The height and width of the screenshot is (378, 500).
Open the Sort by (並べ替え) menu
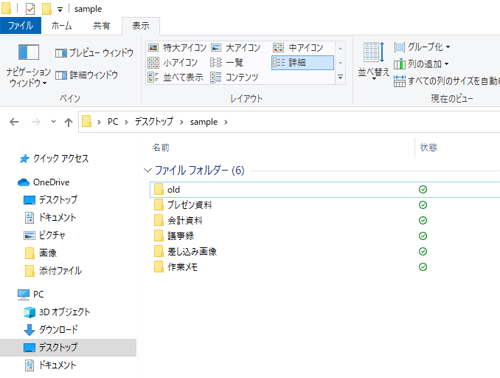point(373,61)
